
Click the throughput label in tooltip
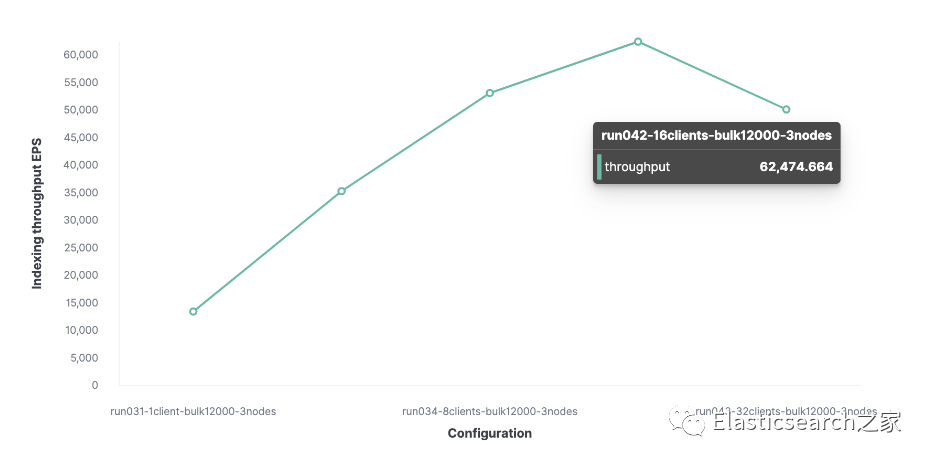point(637,167)
